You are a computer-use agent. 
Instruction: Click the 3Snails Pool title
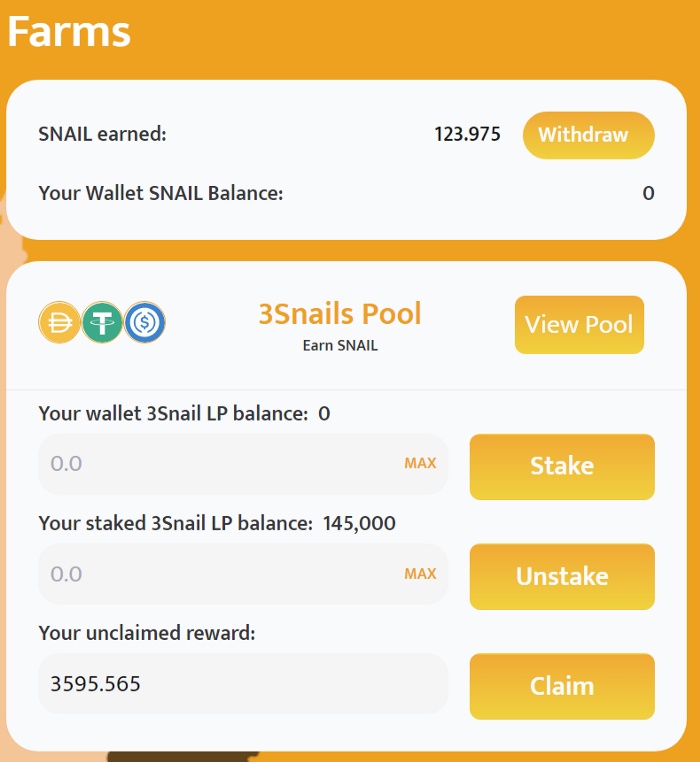coord(340,314)
